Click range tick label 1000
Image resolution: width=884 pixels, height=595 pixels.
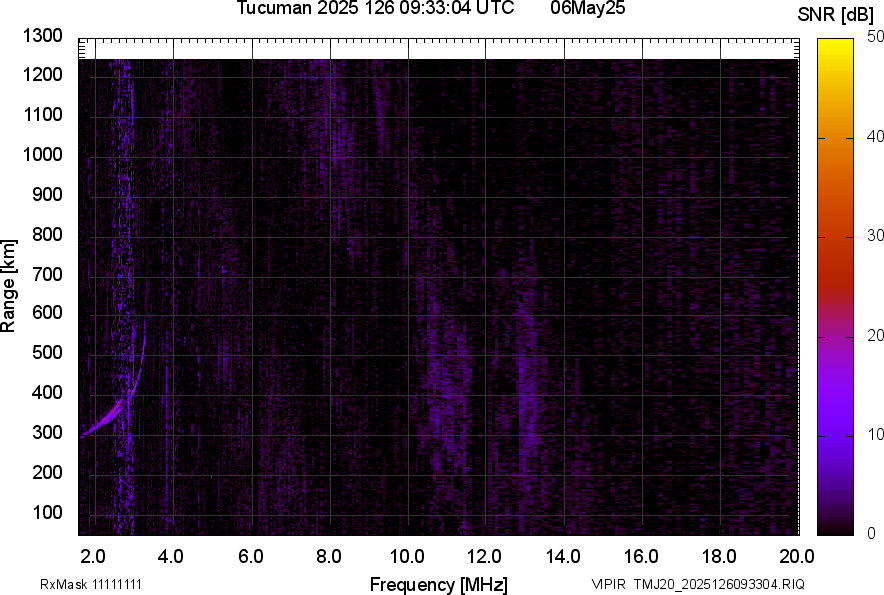coord(42,155)
